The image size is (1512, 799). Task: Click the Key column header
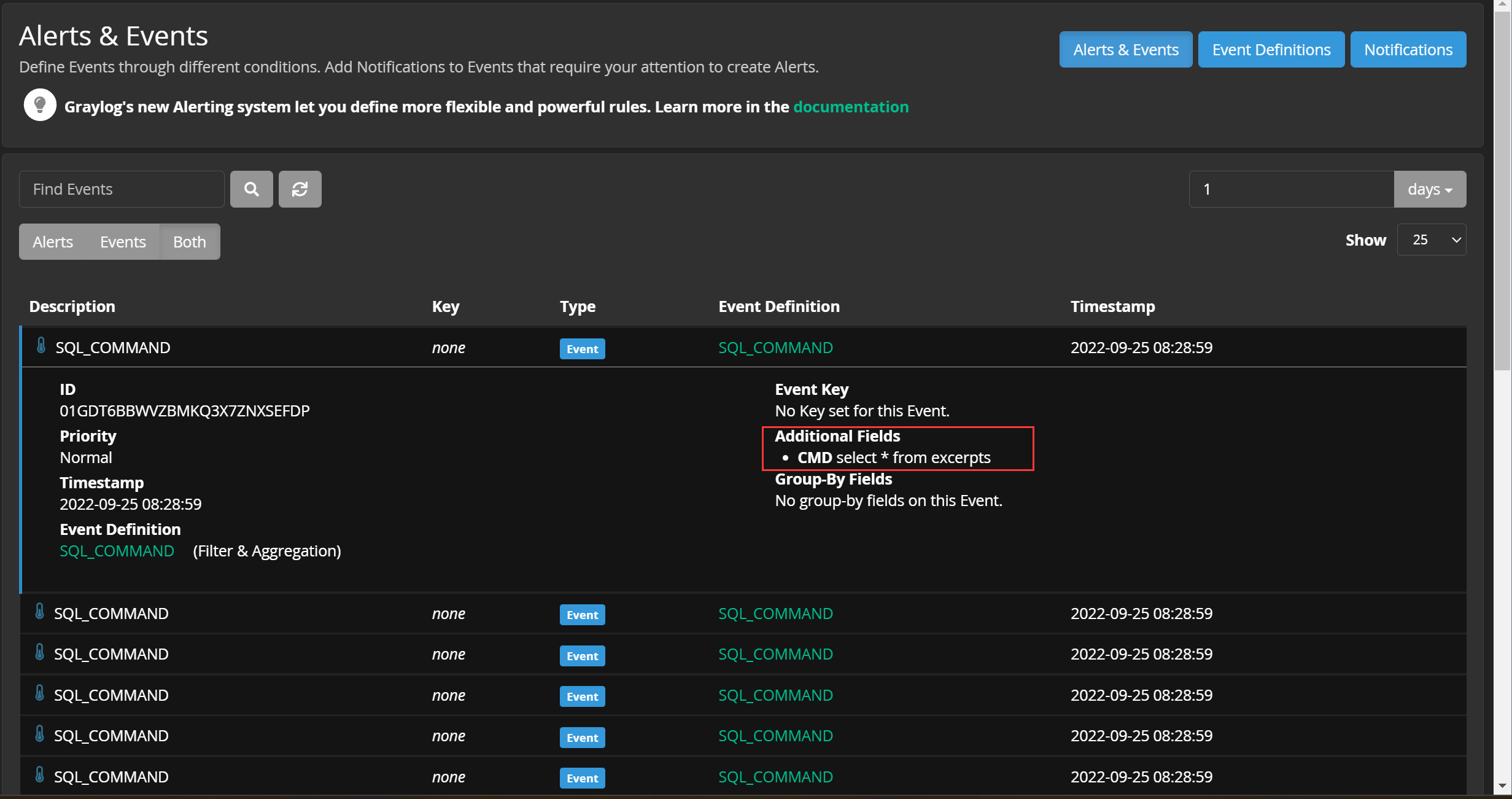coord(446,306)
